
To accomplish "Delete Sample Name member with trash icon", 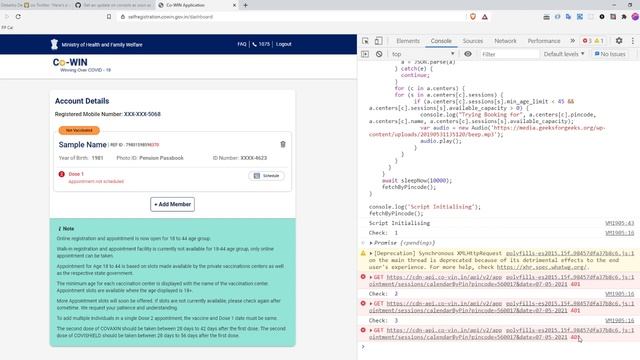I will pyautogui.click(x=283, y=144).
